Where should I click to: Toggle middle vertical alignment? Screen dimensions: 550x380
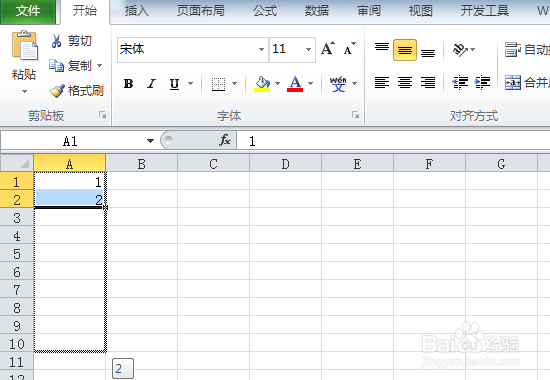click(x=405, y=50)
